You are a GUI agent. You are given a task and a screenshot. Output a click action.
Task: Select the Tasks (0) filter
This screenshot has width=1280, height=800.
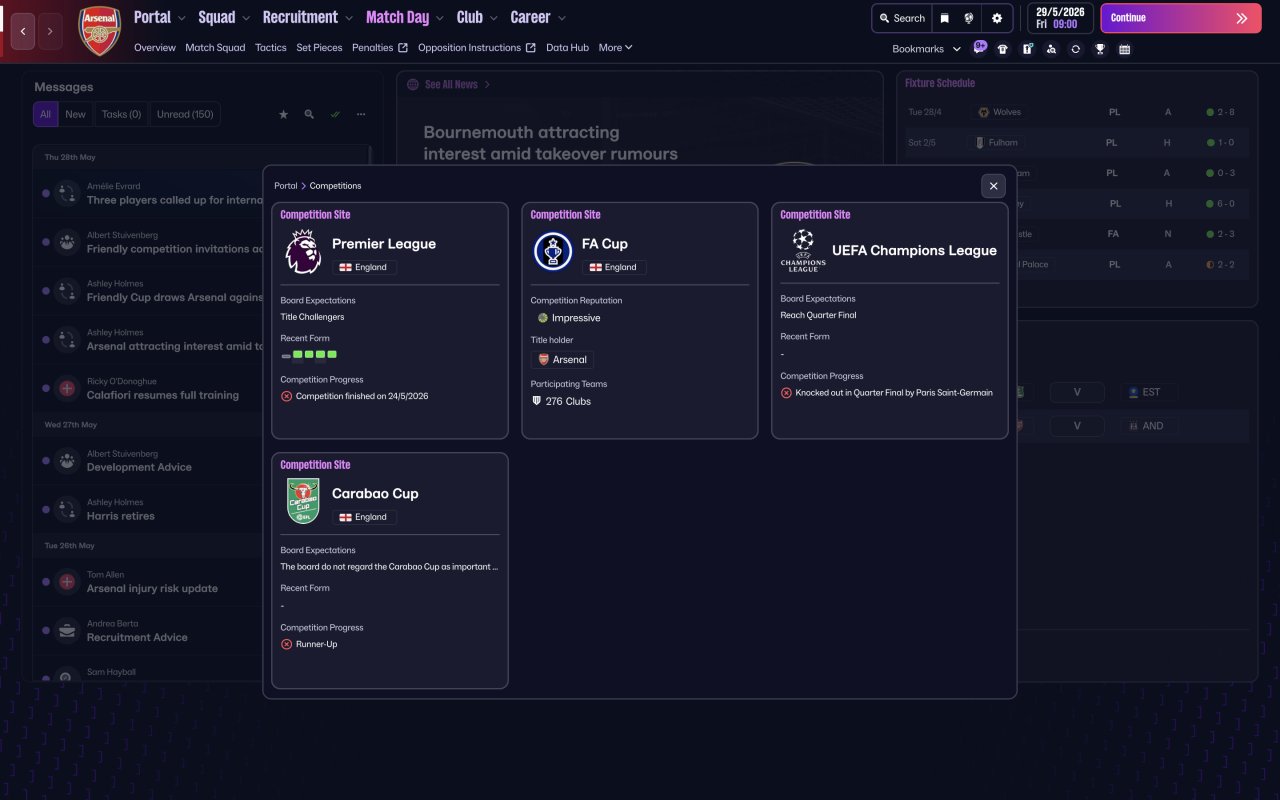pyautogui.click(x=121, y=114)
